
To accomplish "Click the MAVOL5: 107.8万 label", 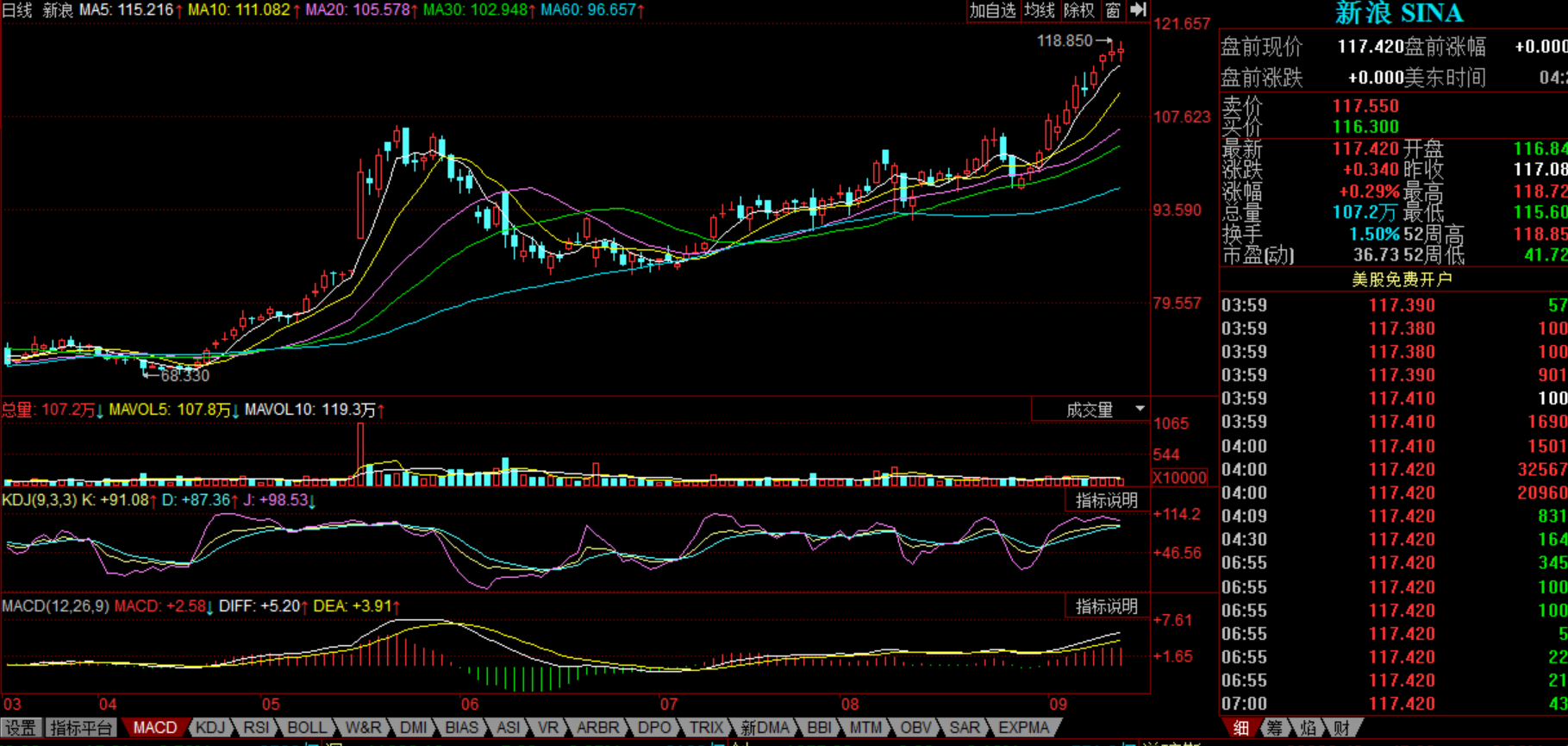I will point(170,410).
